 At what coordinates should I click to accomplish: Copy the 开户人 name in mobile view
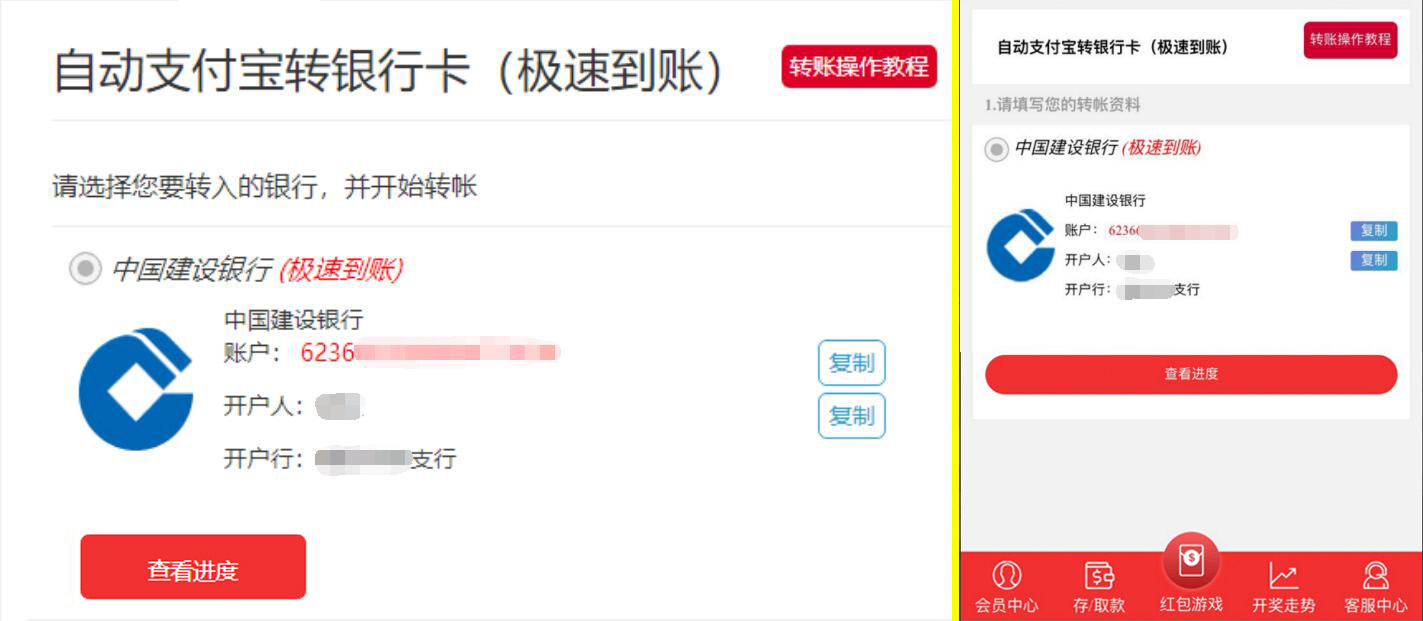coord(1373,260)
